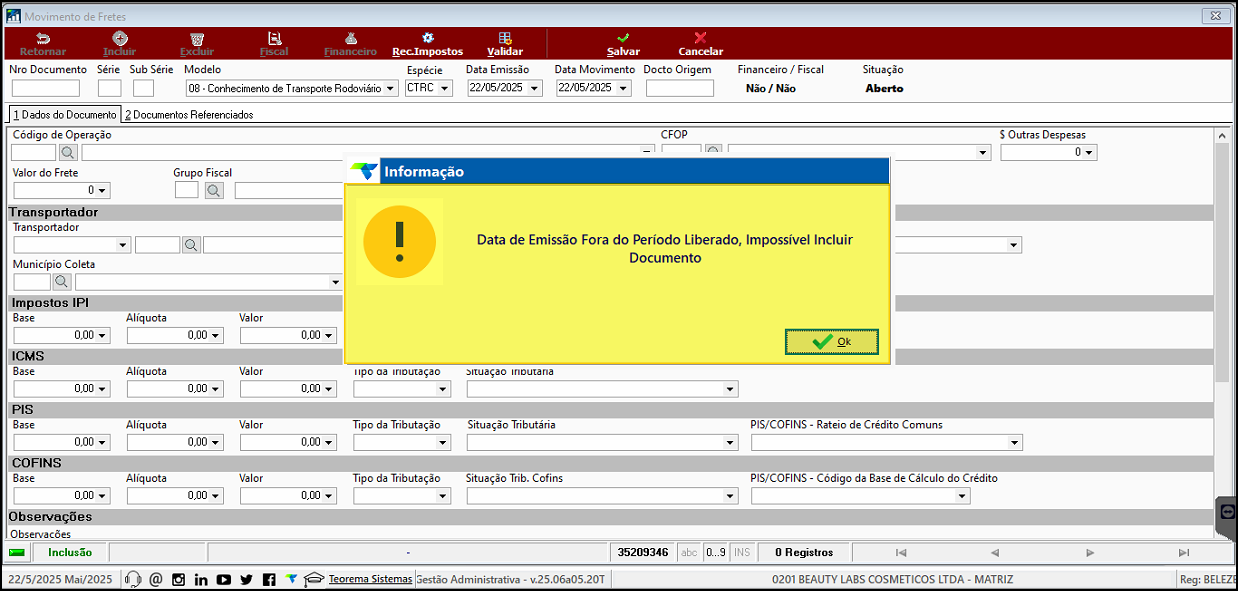The width and height of the screenshot is (1238, 591).
Task: Click the Retornar toolbar icon
Action: pos(43,38)
